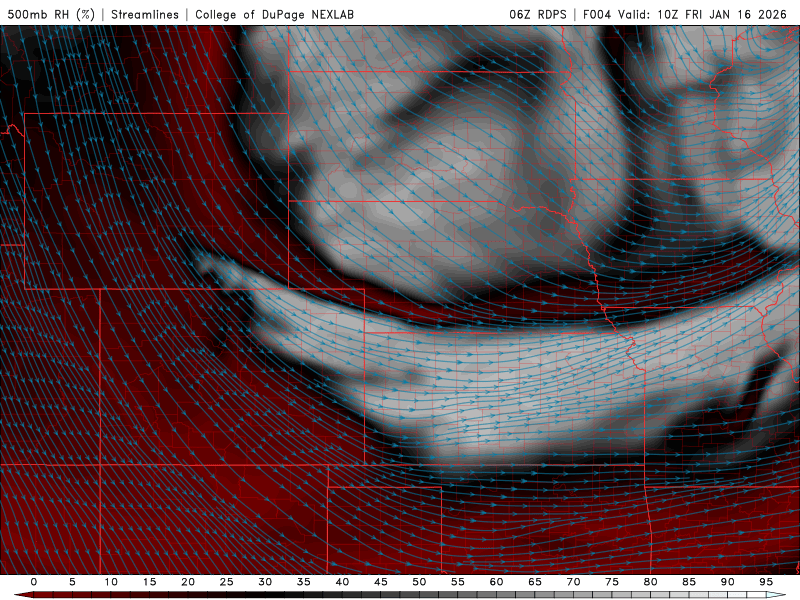The image size is (800, 600).
Task: Click the color scale label "75"
Action: coord(612,582)
